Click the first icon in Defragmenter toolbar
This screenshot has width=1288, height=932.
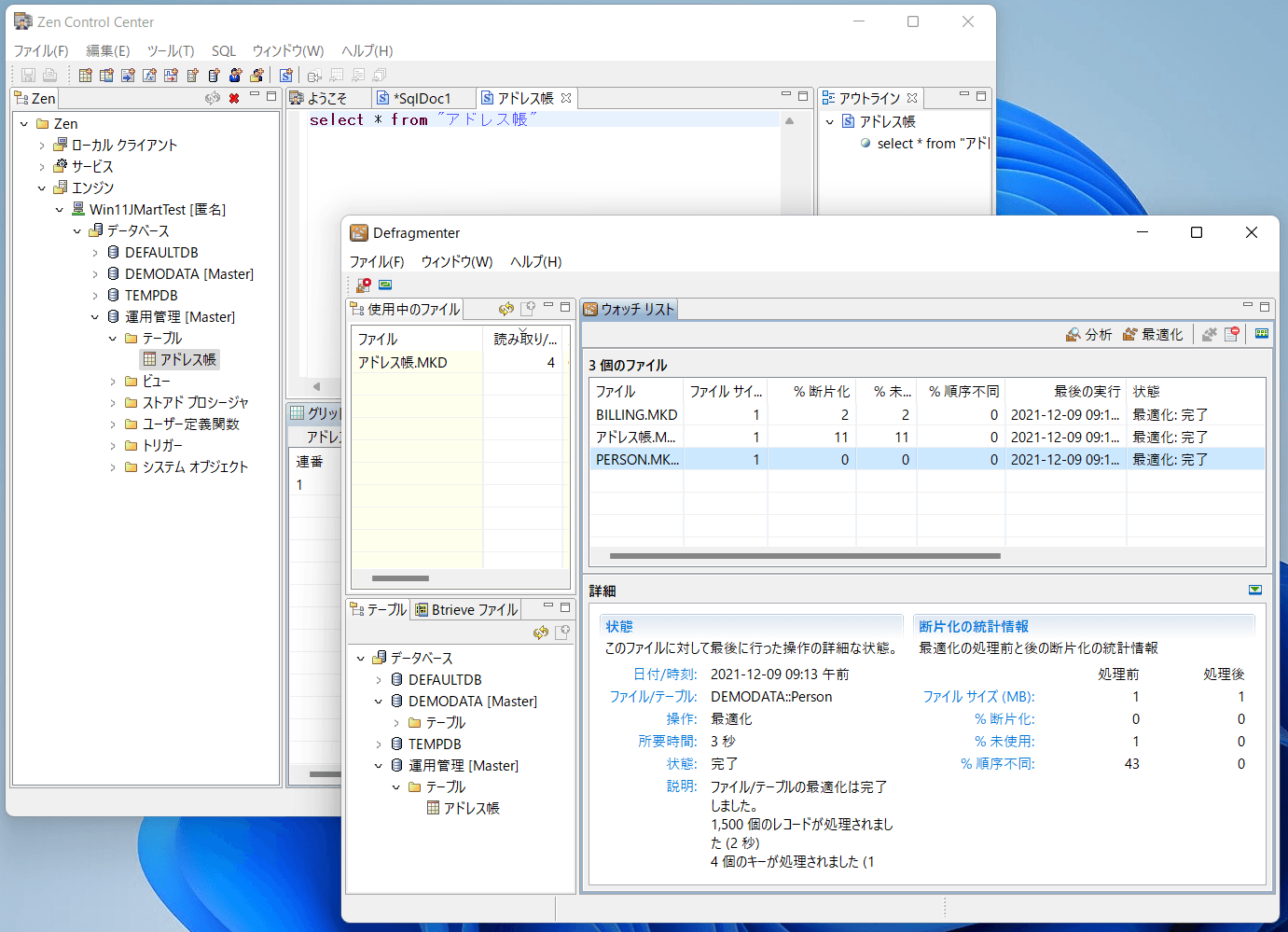(x=364, y=285)
